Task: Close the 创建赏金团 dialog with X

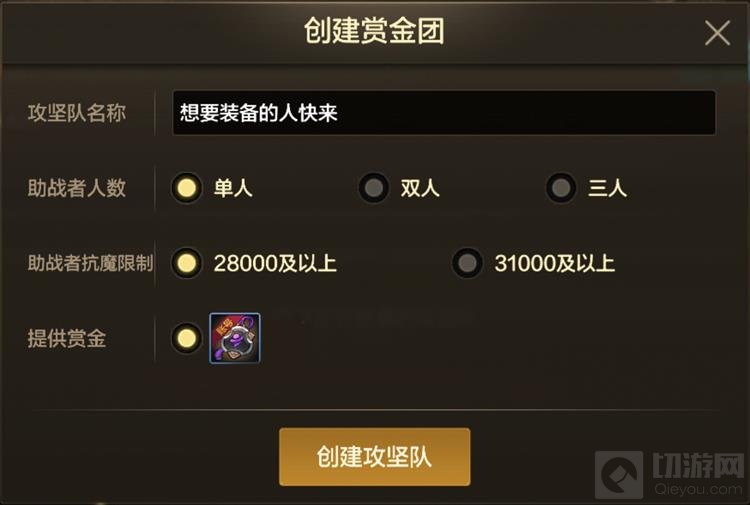Action: [x=717, y=33]
